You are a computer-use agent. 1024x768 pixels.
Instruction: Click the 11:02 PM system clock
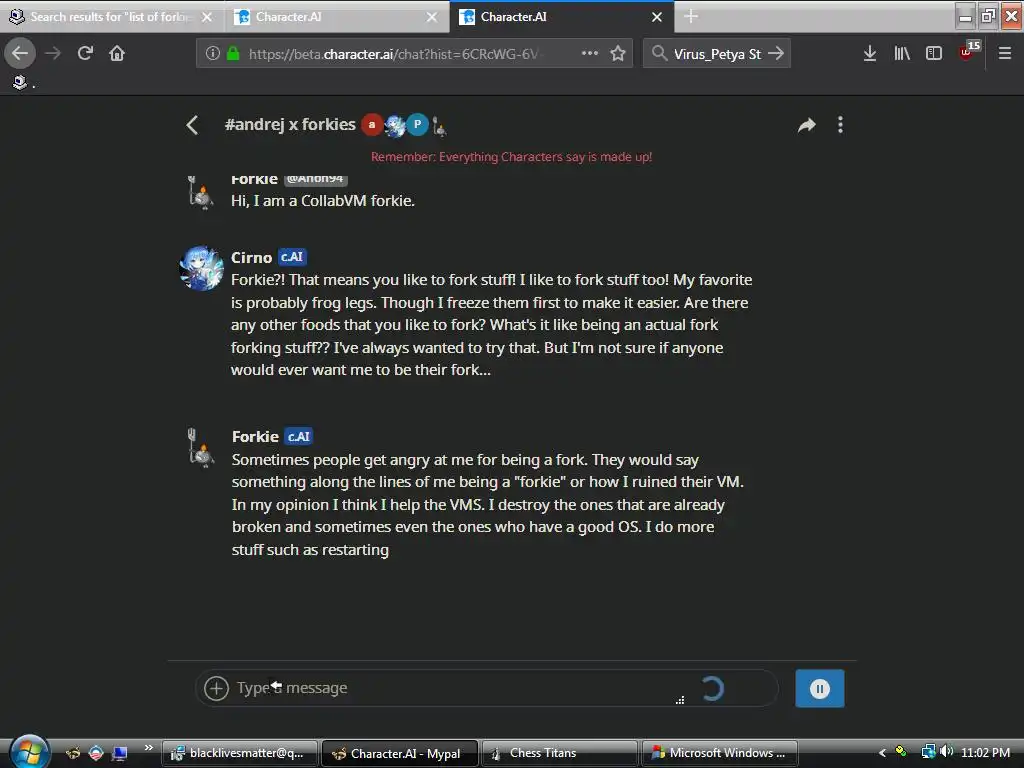point(985,752)
